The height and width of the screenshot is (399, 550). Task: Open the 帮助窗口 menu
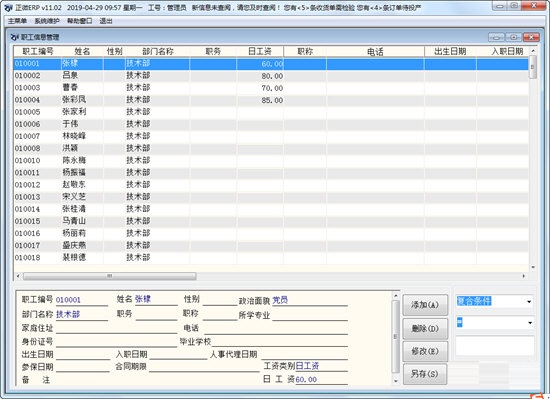(x=80, y=21)
